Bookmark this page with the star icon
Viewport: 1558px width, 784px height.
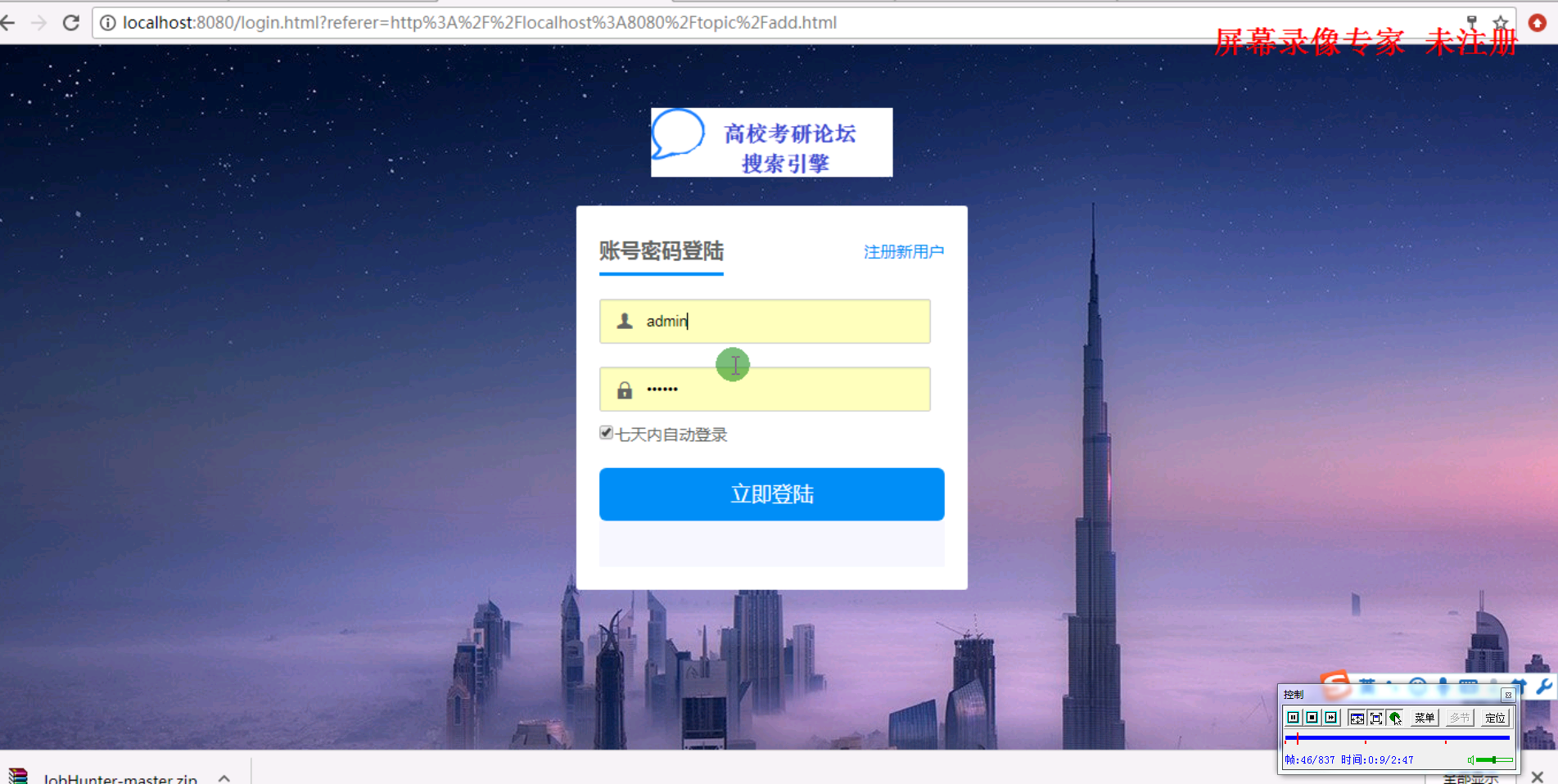point(1501,22)
